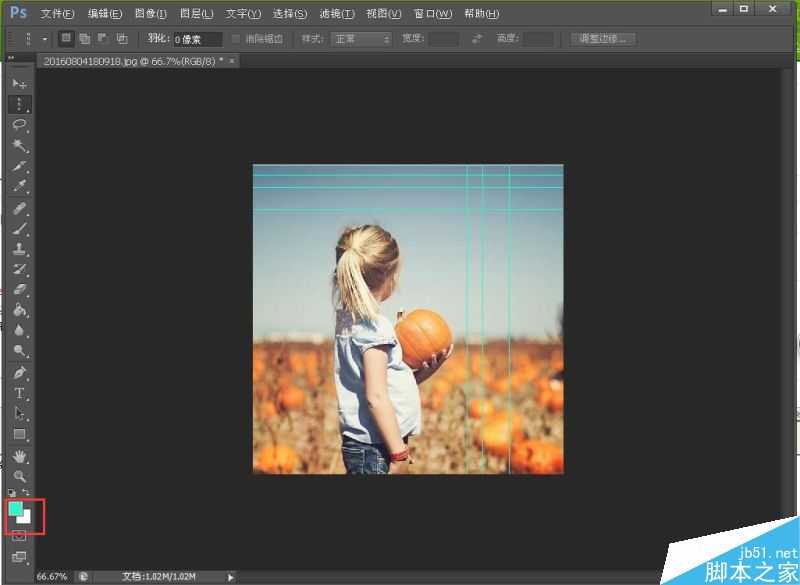Image resolution: width=800 pixels, height=585 pixels.
Task: Open the style (样式) dropdown
Action: tap(361, 39)
